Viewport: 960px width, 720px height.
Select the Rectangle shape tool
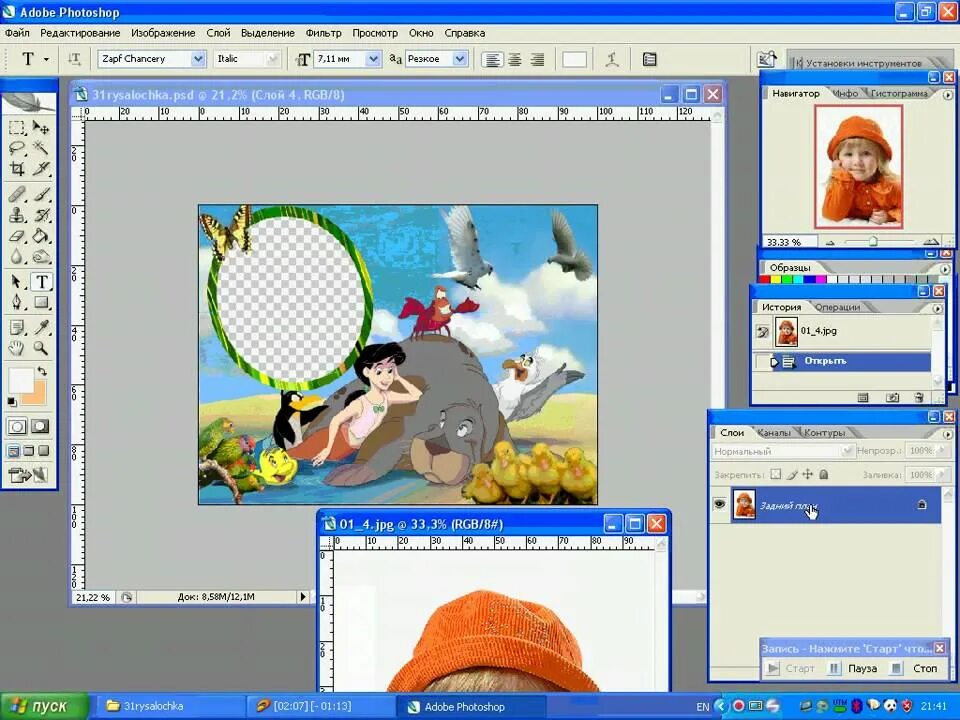(x=40, y=302)
